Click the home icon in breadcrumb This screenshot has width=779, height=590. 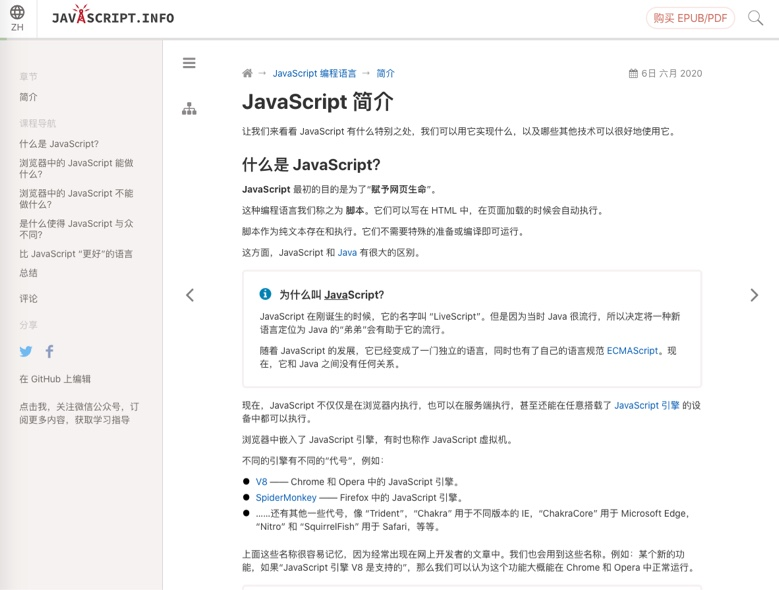247,74
